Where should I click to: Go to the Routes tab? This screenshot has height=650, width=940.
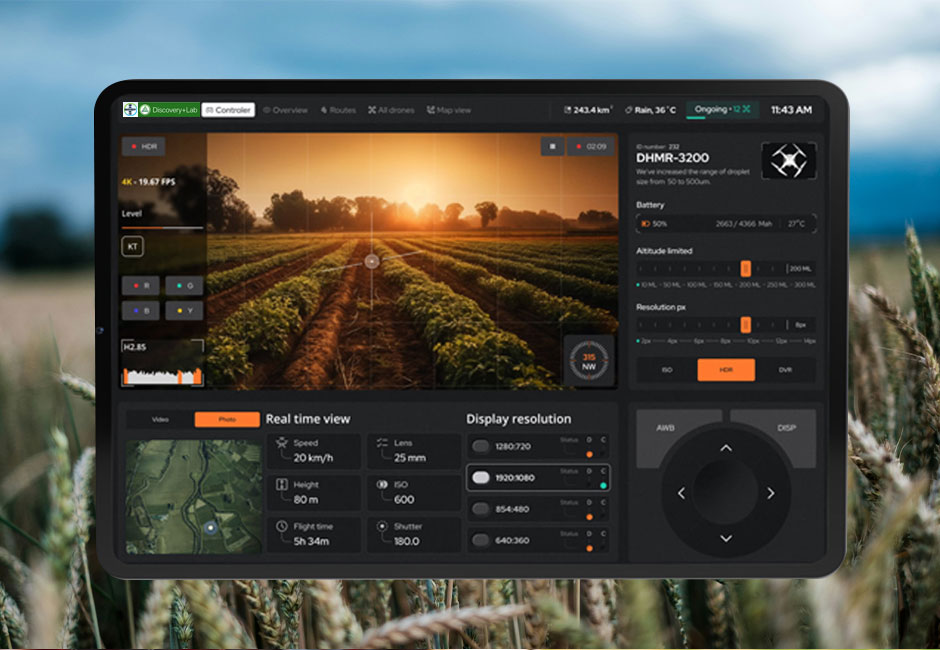[338, 110]
